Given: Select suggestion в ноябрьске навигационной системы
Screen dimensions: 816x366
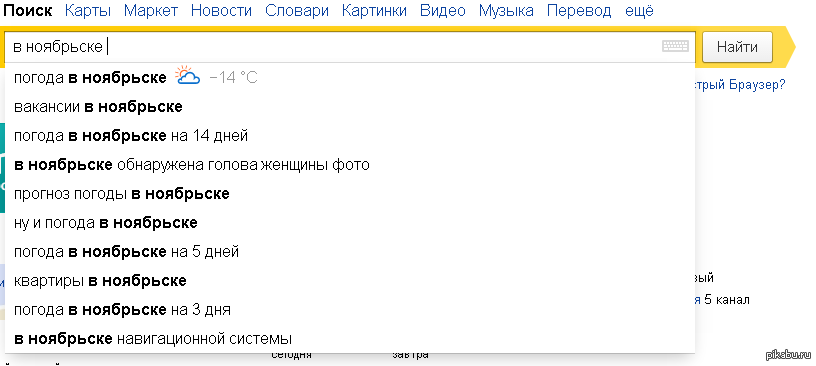Looking at the screenshot, I should click(x=350, y=339).
